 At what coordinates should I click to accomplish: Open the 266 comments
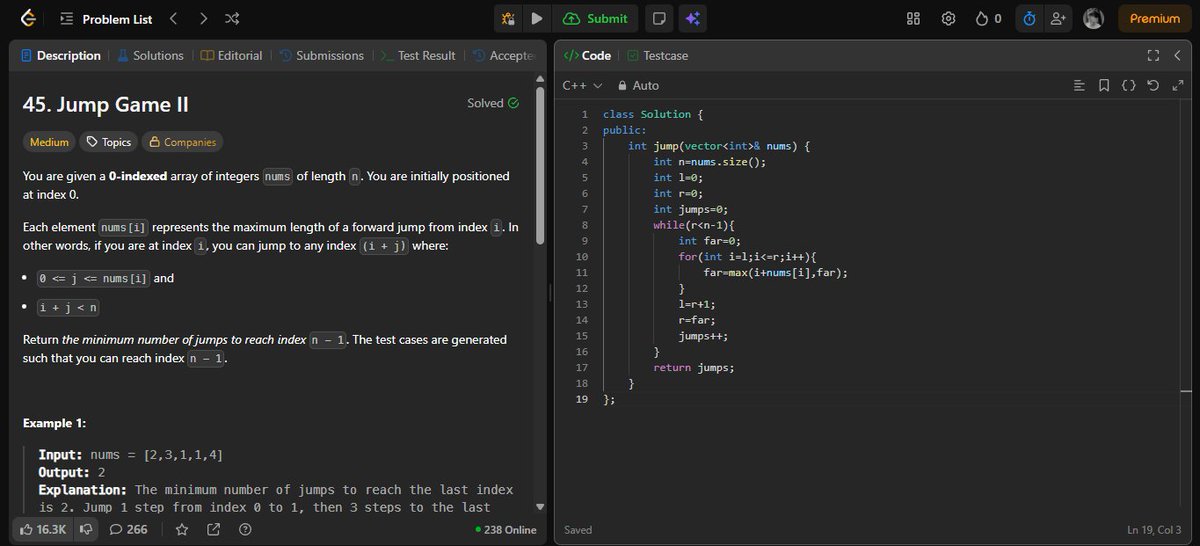point(129,529)
